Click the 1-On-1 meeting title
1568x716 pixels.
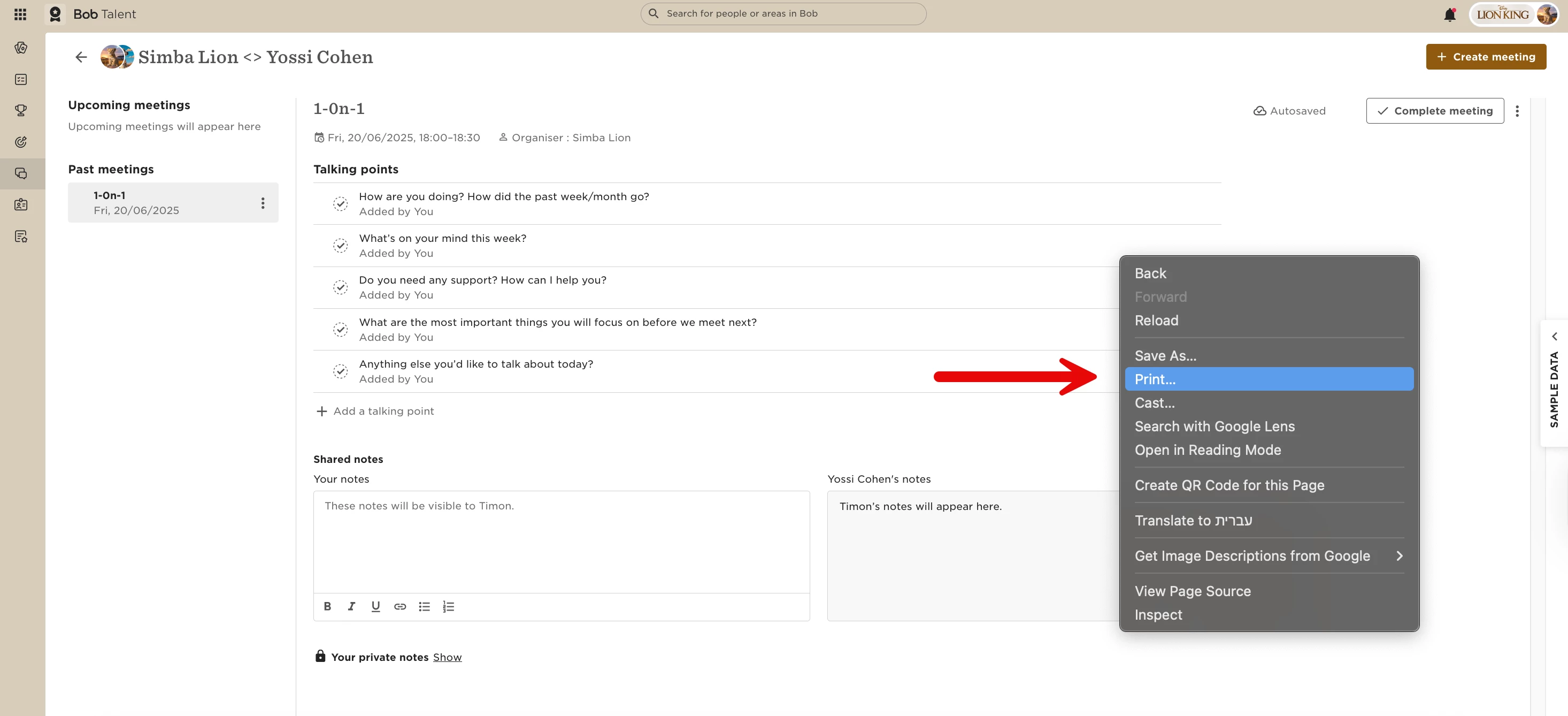339,109
